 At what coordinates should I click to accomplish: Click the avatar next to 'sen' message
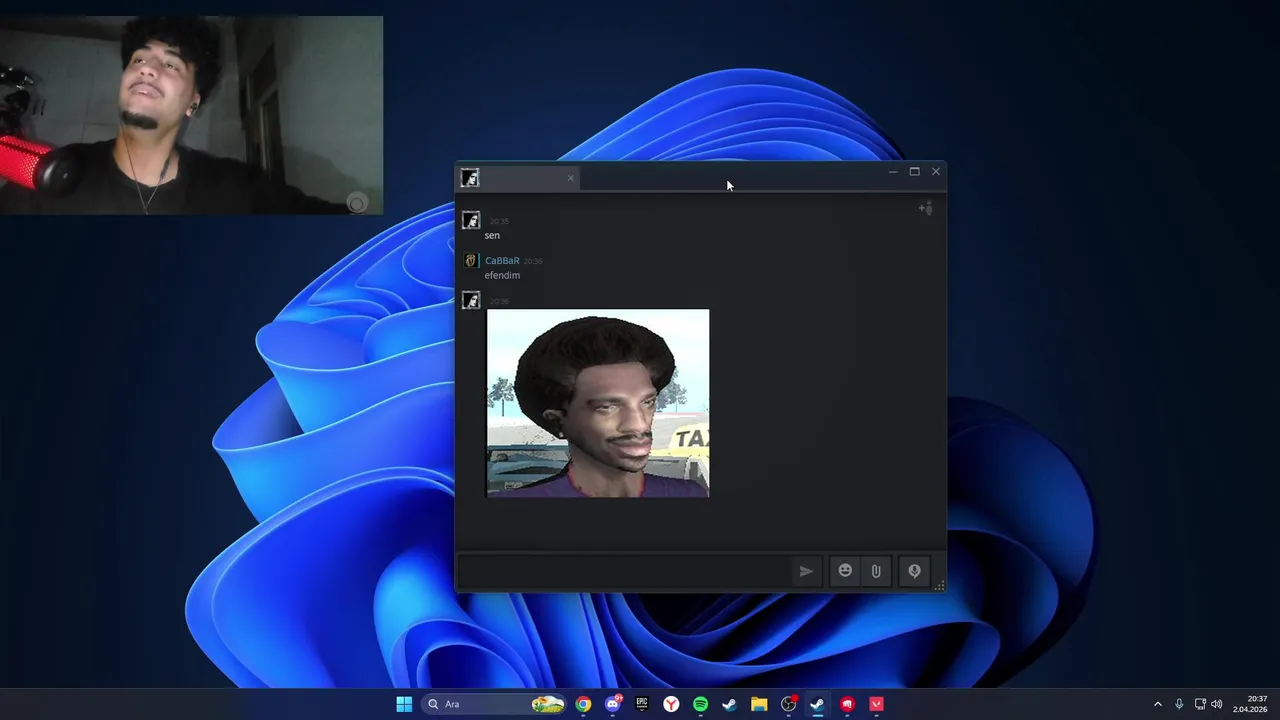click(x=471, y=221)
